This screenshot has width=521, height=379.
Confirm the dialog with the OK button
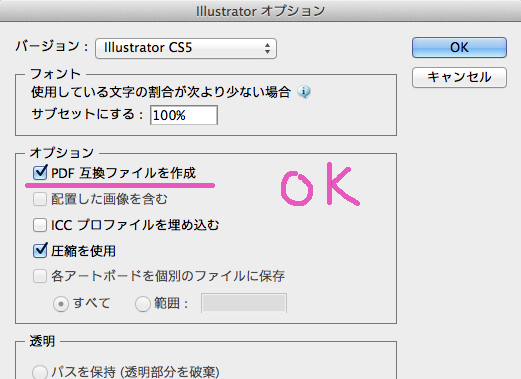pos(459,47)
